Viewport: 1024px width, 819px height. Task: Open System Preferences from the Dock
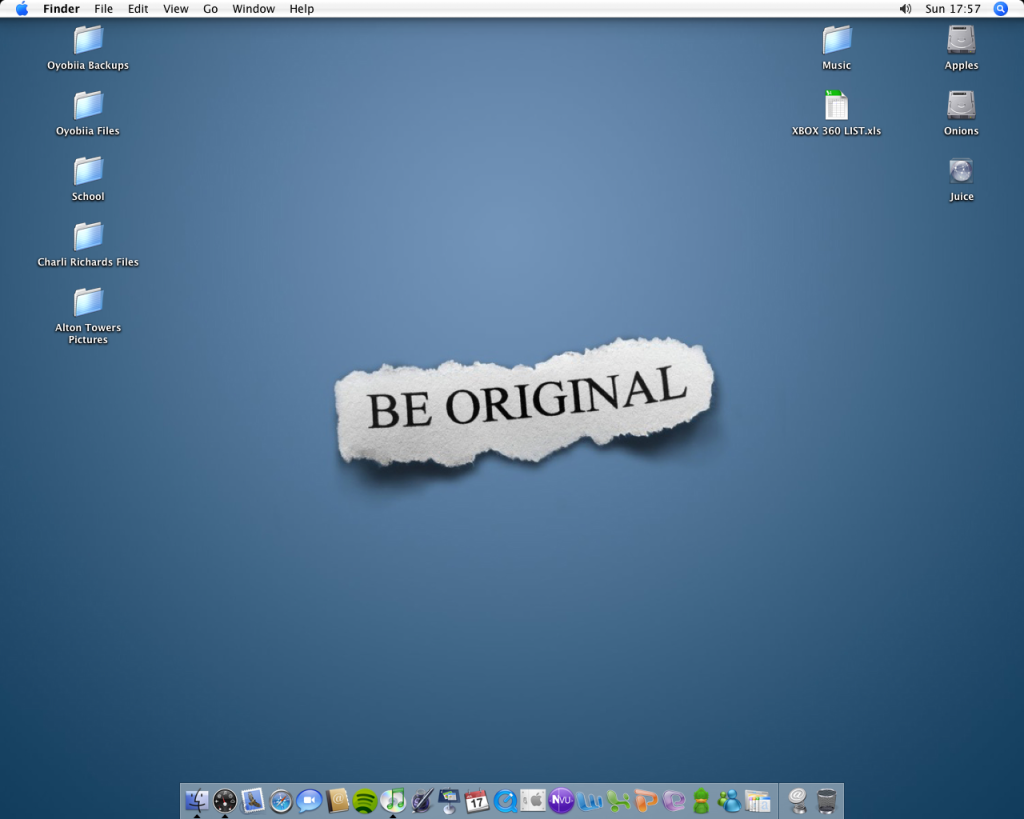click(x=533, y=800)
